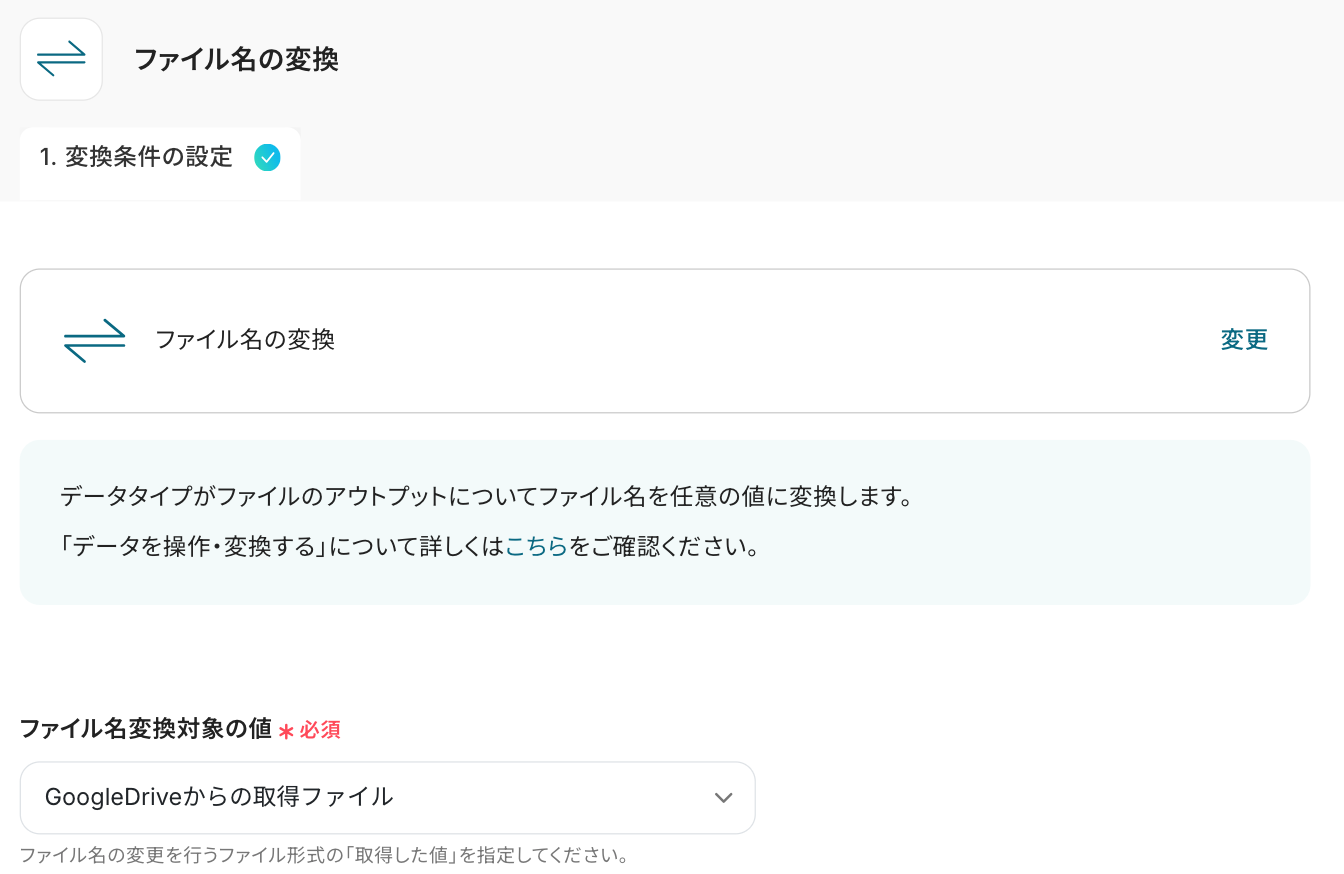Click the page title ファイル名の変換 in the header
This screenshot has width=1344, height=874.
[236, 60]
